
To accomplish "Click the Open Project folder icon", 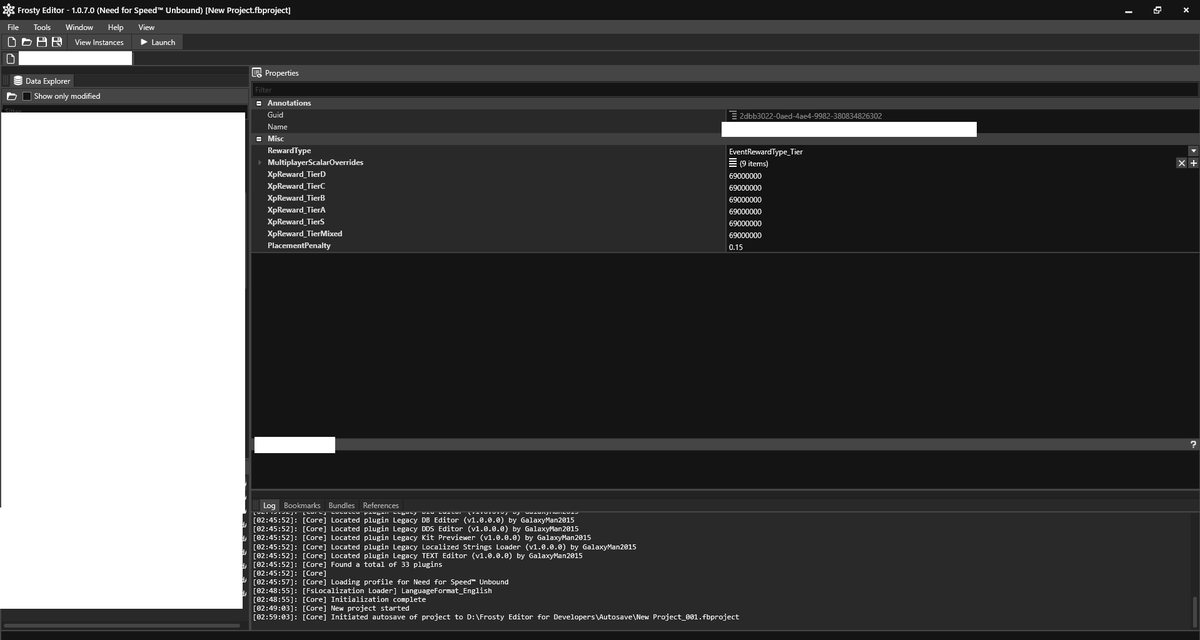I will [x=27, y=42].
